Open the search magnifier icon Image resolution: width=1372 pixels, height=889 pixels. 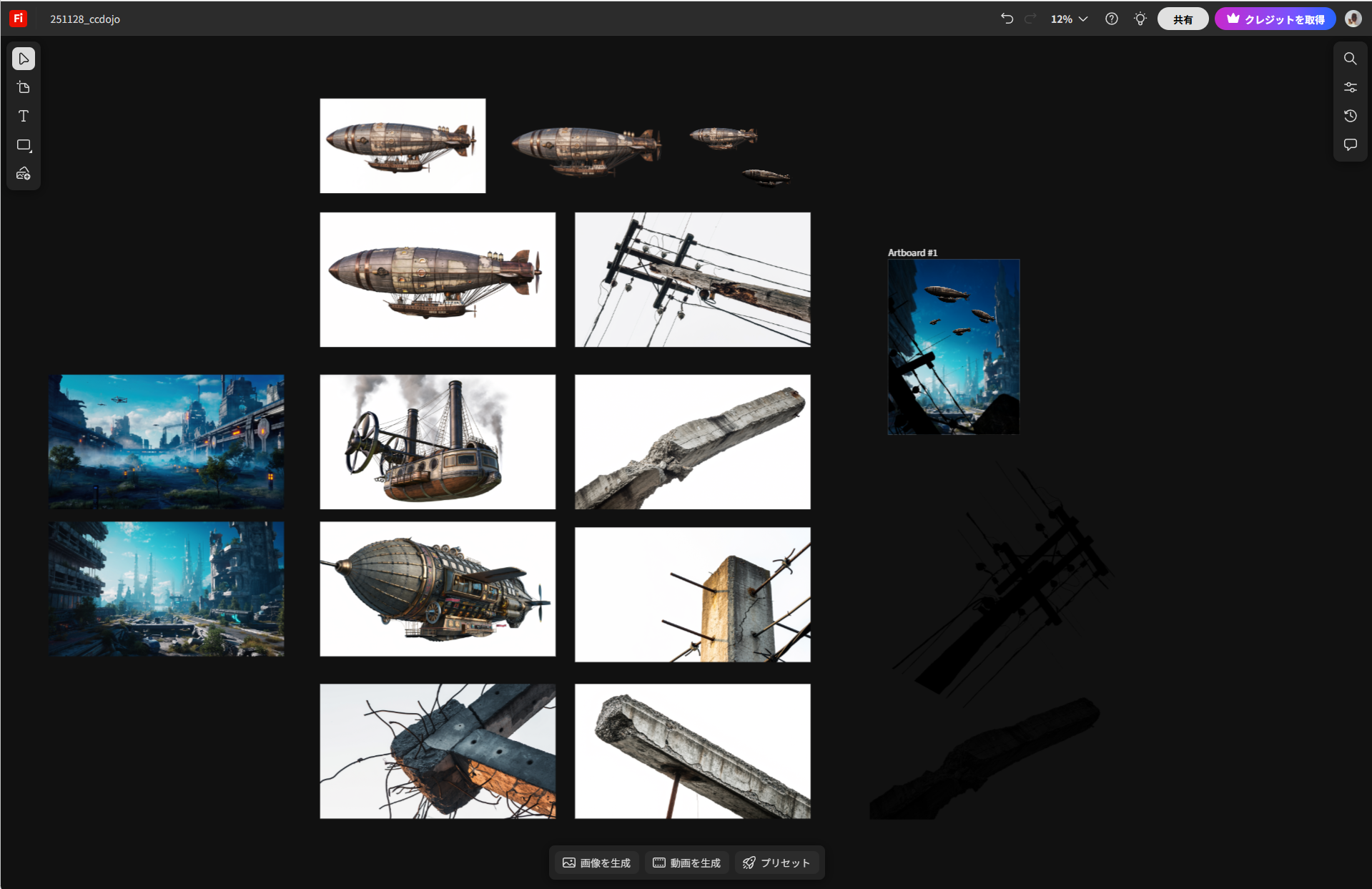click(1350, 59)
